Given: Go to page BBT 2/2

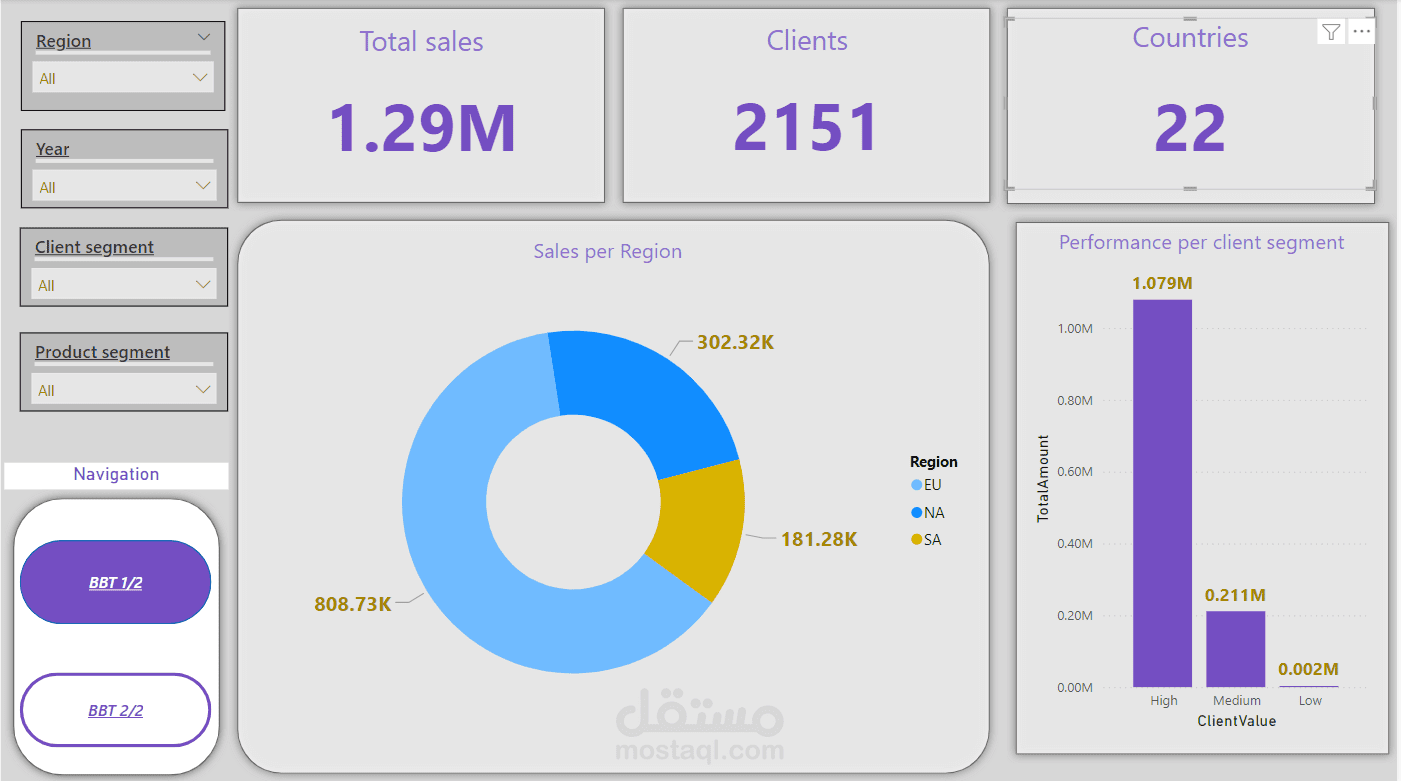Looking at the screenshot, I should pyautogui.click(x=115, y=710).
